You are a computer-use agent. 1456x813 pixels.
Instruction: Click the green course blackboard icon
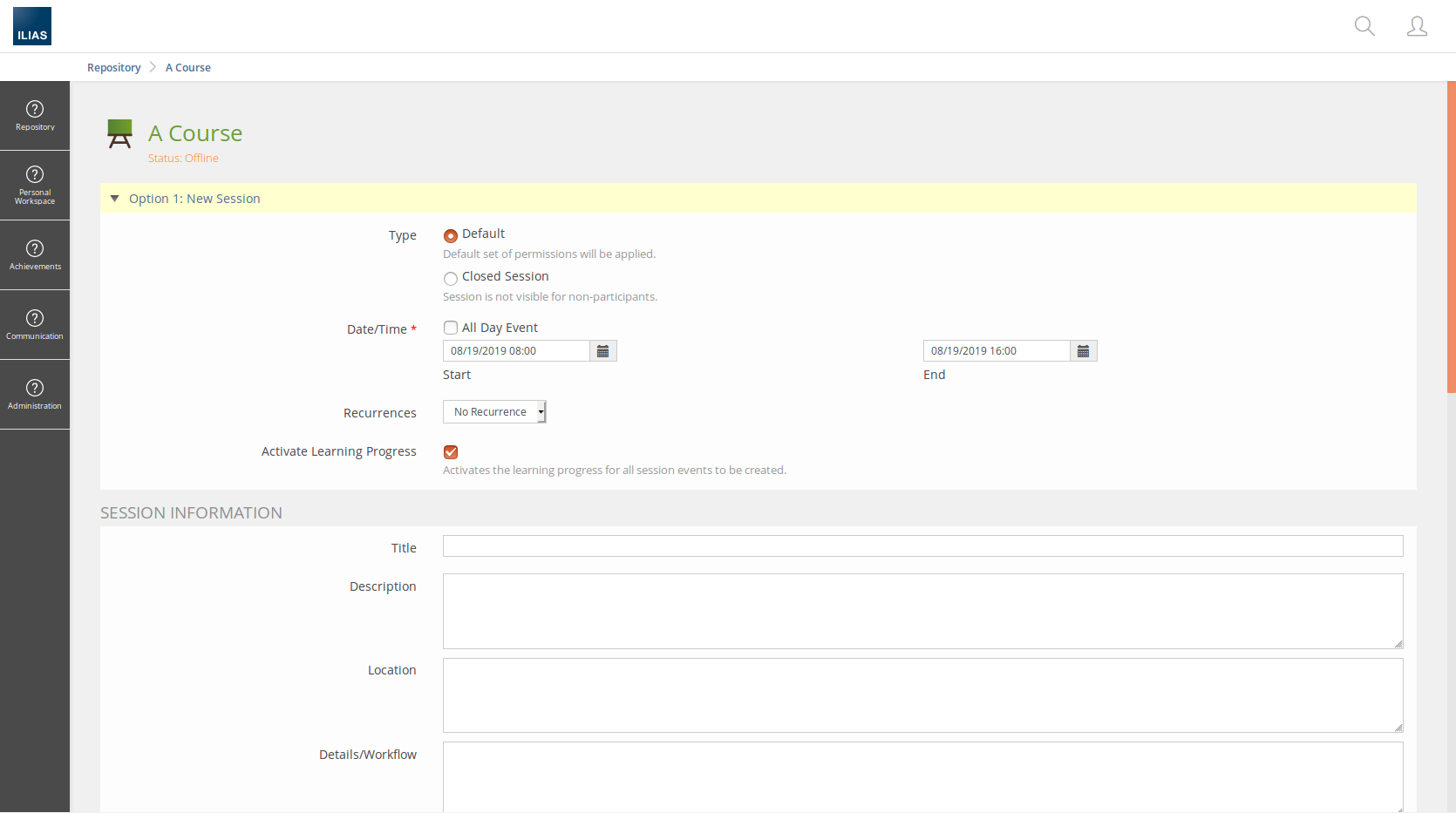pos(119,133)
